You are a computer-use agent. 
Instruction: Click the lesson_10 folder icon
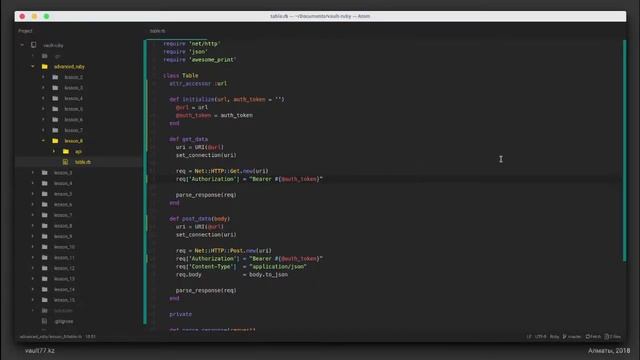click(x=44, y=247)
